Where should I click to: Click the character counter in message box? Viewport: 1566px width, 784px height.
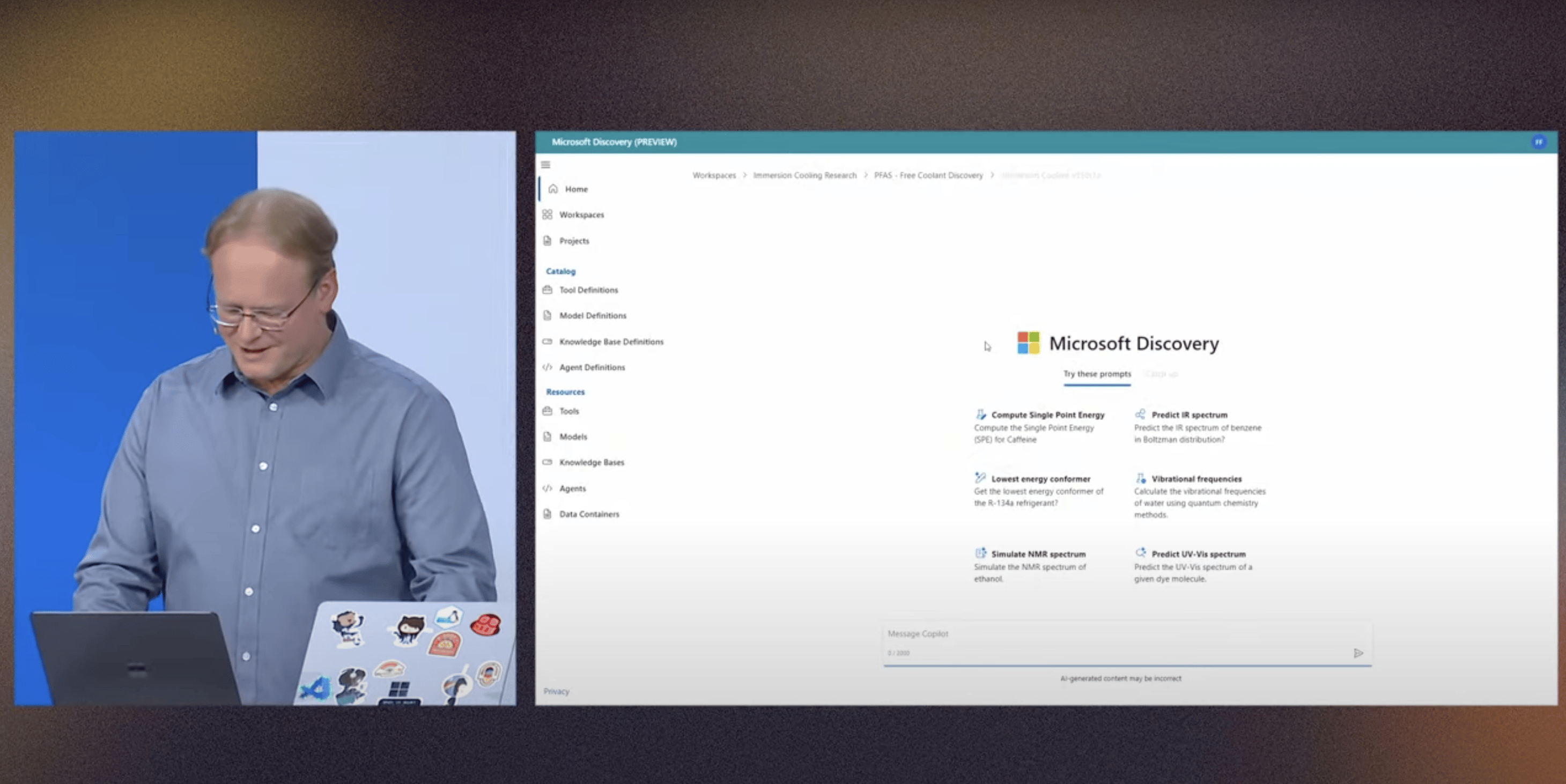pos(898,653)
